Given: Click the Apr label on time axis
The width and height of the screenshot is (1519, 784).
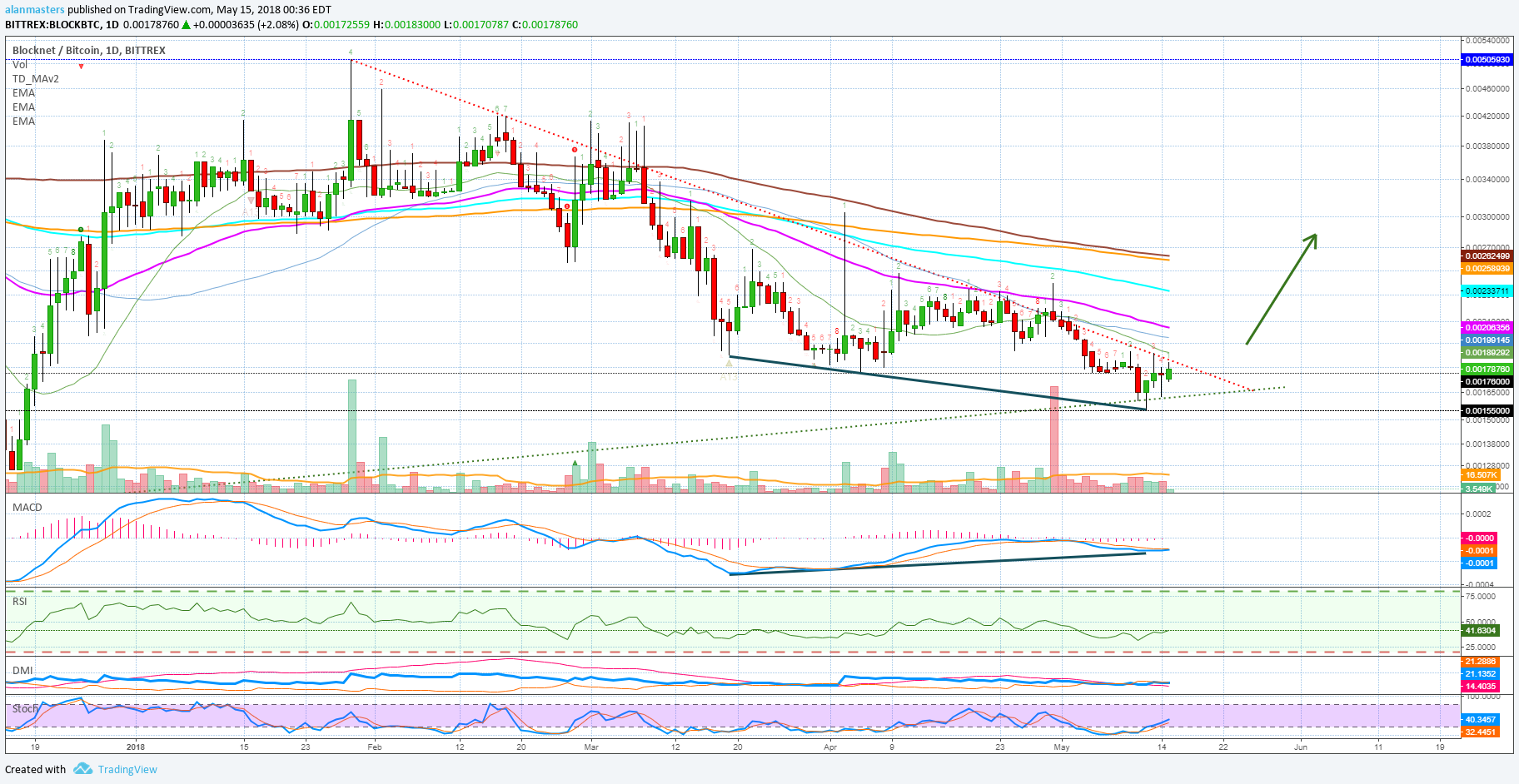Looking at the screenshot, I should (x=830, y=747).
